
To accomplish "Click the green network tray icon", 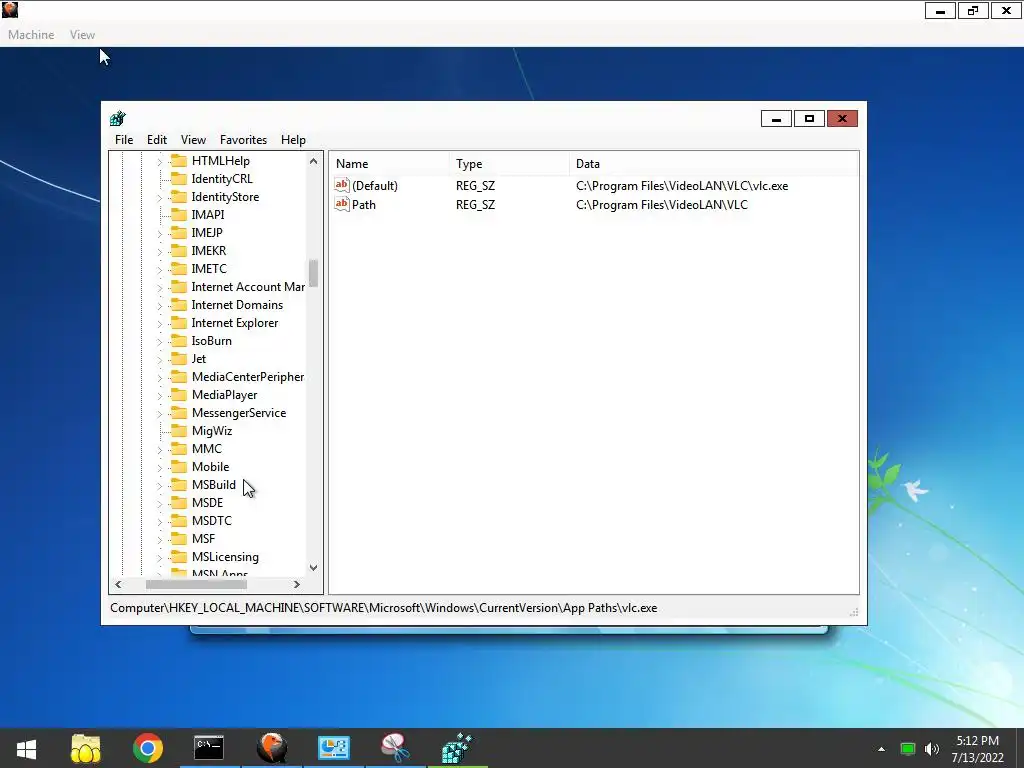I will (x=908, y=749).
